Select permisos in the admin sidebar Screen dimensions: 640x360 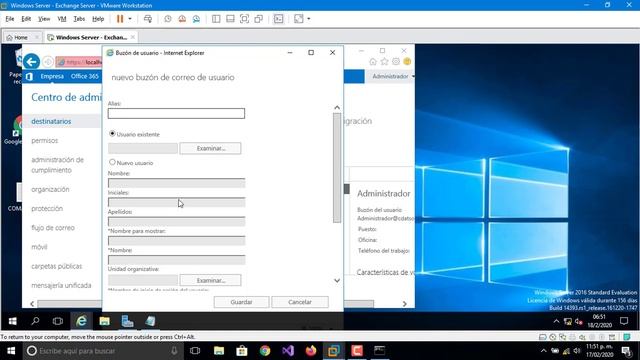coord(44,140)
